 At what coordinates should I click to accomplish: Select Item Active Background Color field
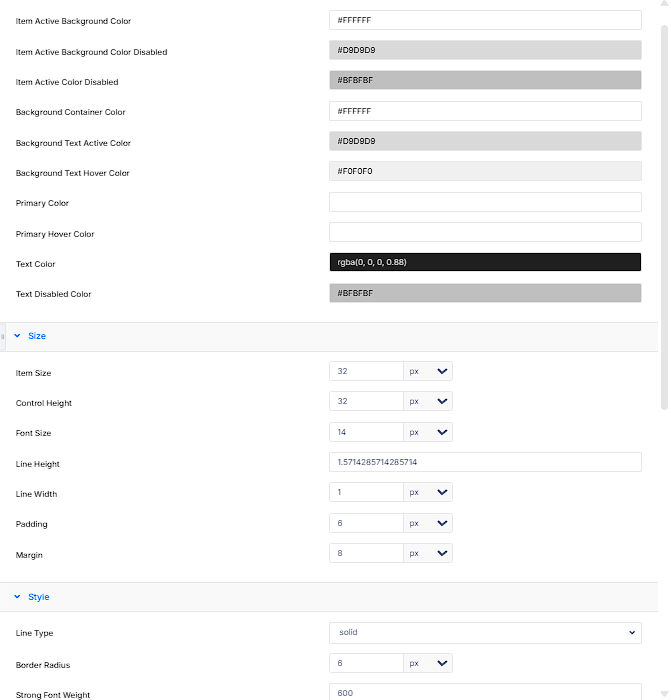(x=485, y=20)
